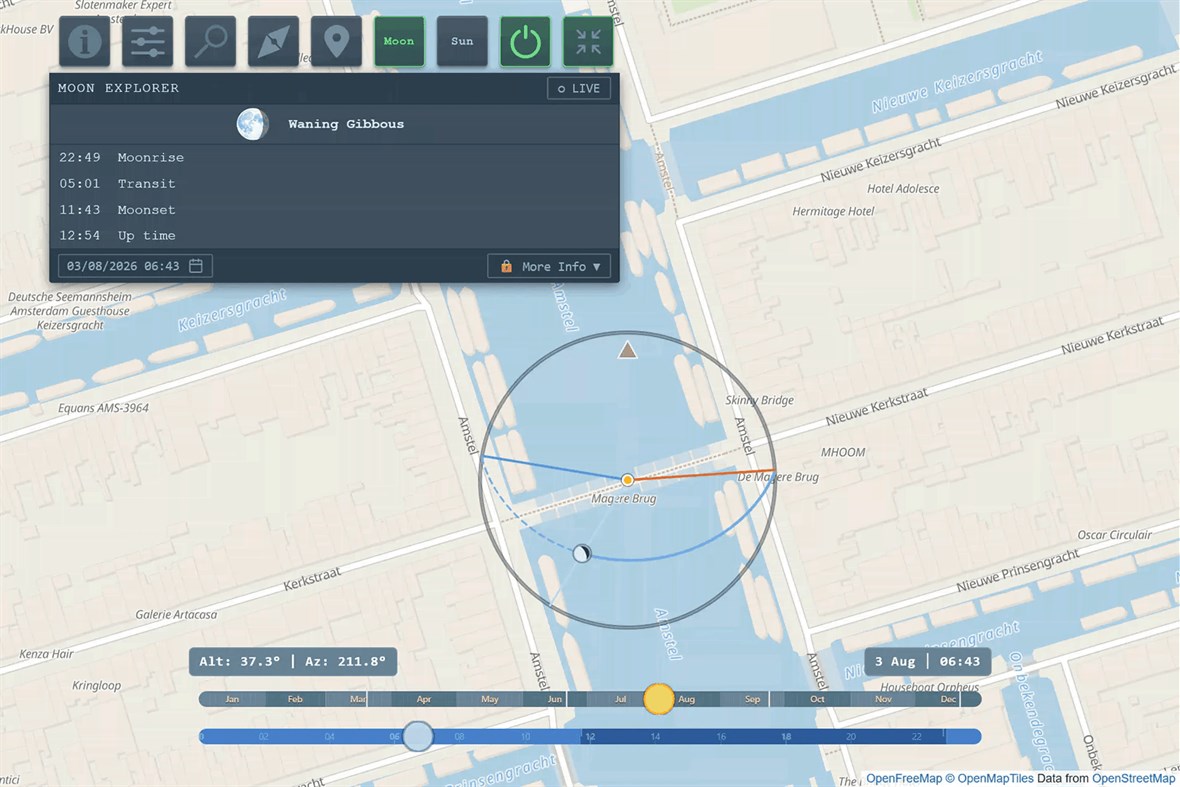
Task: Click the moon position marker on compass
Action: coord(582,554)
